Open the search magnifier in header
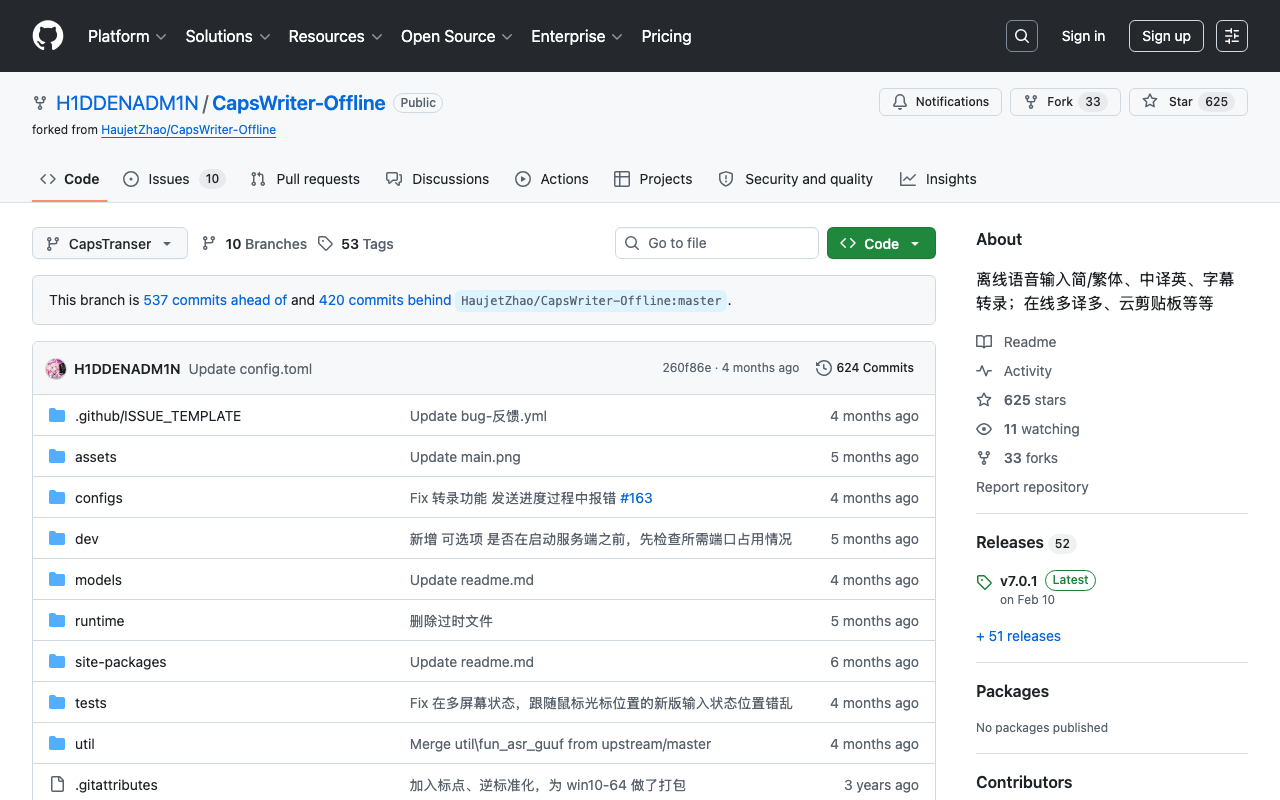 [1022, 36]
